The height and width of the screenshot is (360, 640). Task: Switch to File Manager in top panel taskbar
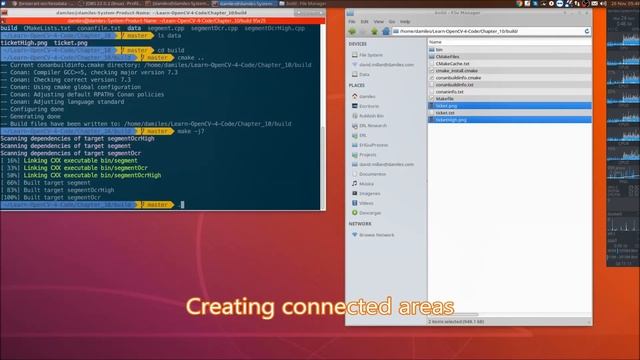[302, 4]
